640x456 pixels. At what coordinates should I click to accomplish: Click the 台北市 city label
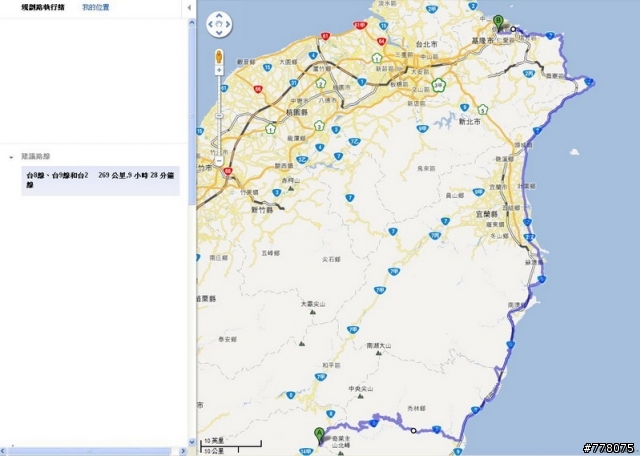427,44
